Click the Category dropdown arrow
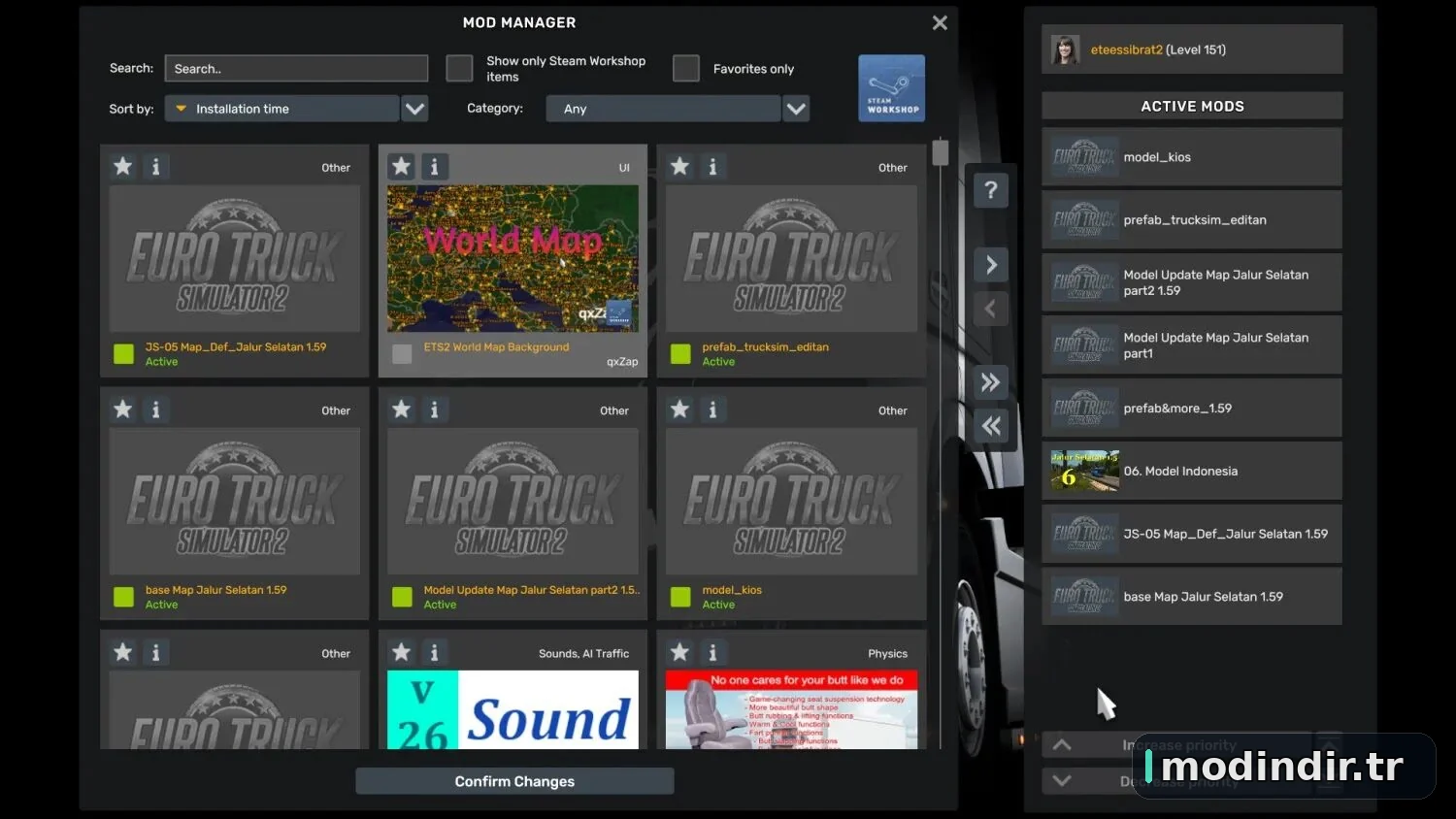Viewport: 1456px width, 819px height. [796, 109]
